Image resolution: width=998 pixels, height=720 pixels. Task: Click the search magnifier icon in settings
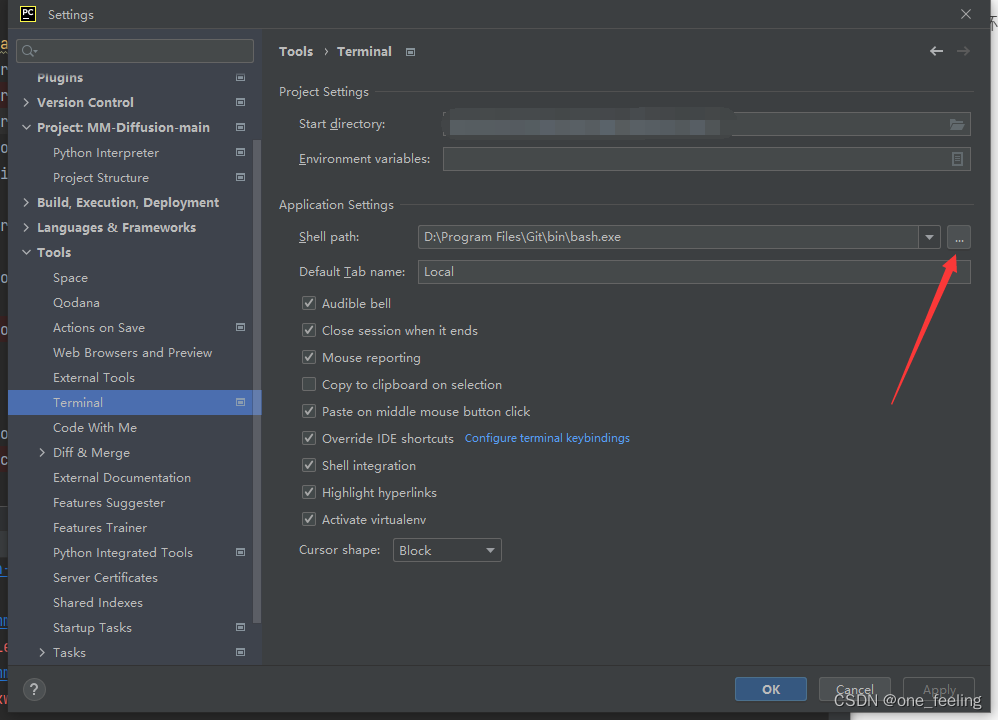tap(29, 51)
